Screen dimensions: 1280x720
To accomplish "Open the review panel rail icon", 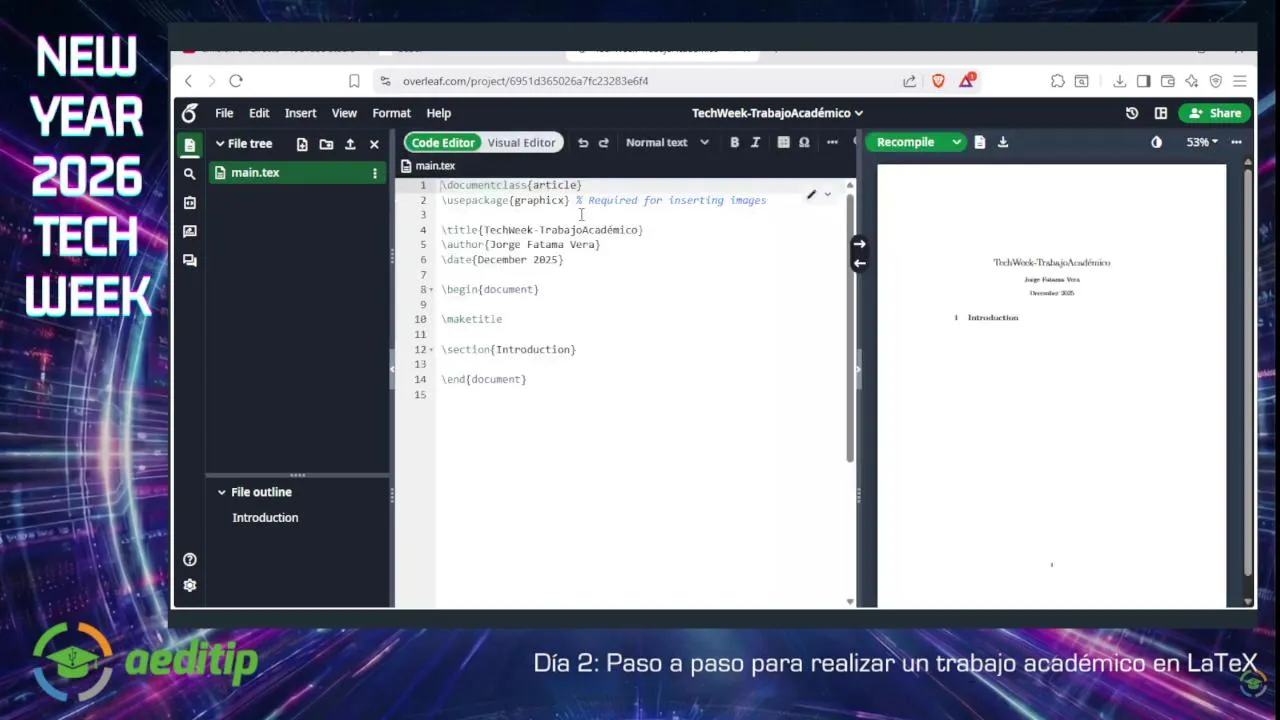I will (189, 231).
